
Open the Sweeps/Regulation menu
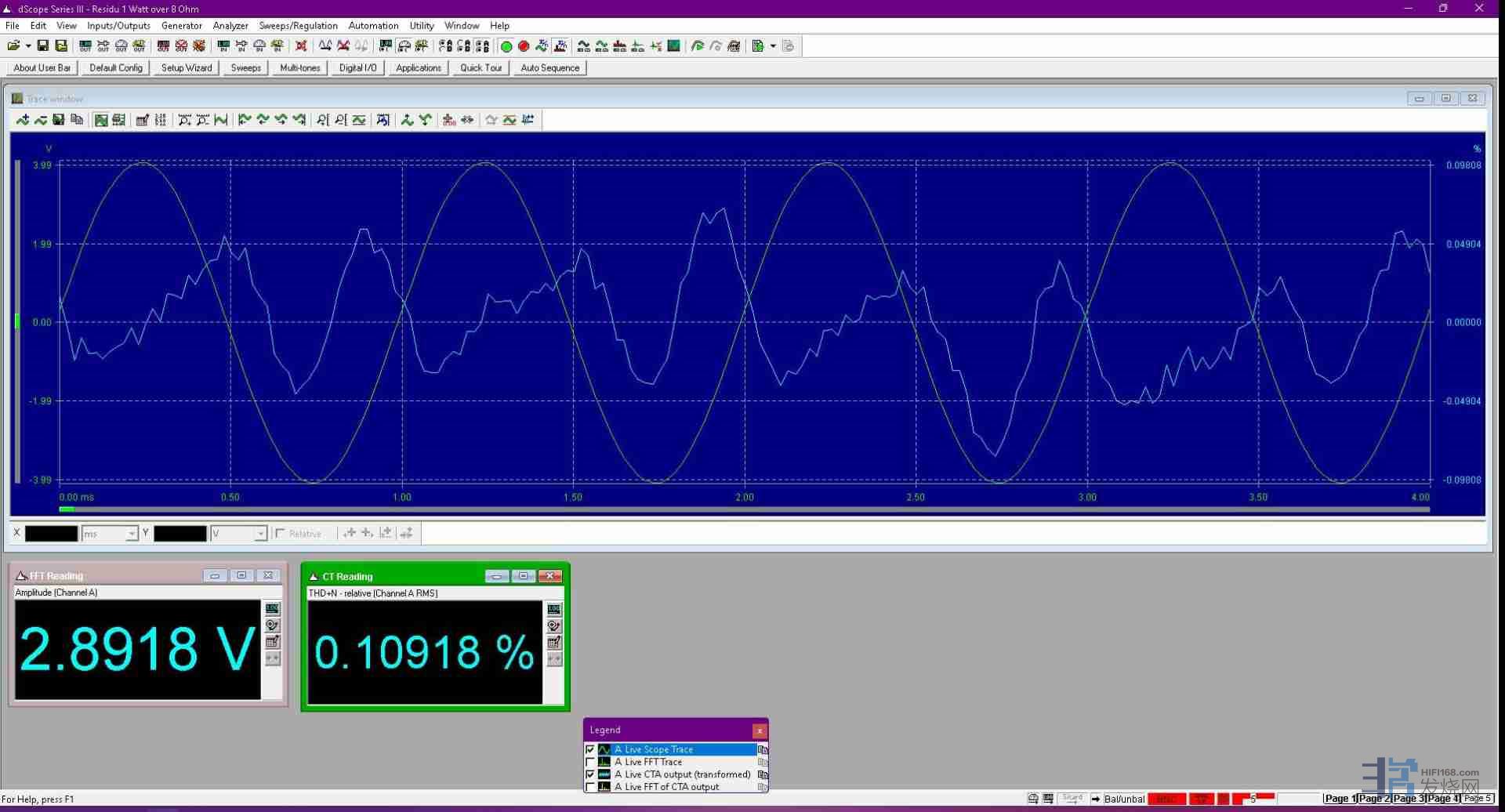click(x=298, y=26)
